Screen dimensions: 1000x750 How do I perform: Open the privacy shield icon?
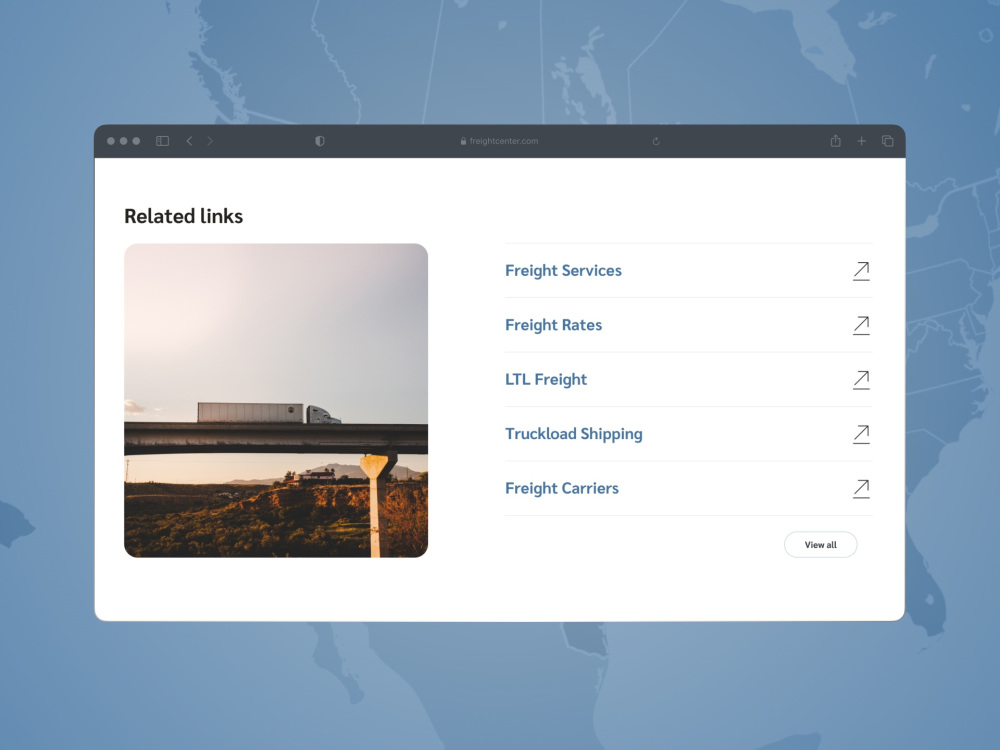click(320, 141)
